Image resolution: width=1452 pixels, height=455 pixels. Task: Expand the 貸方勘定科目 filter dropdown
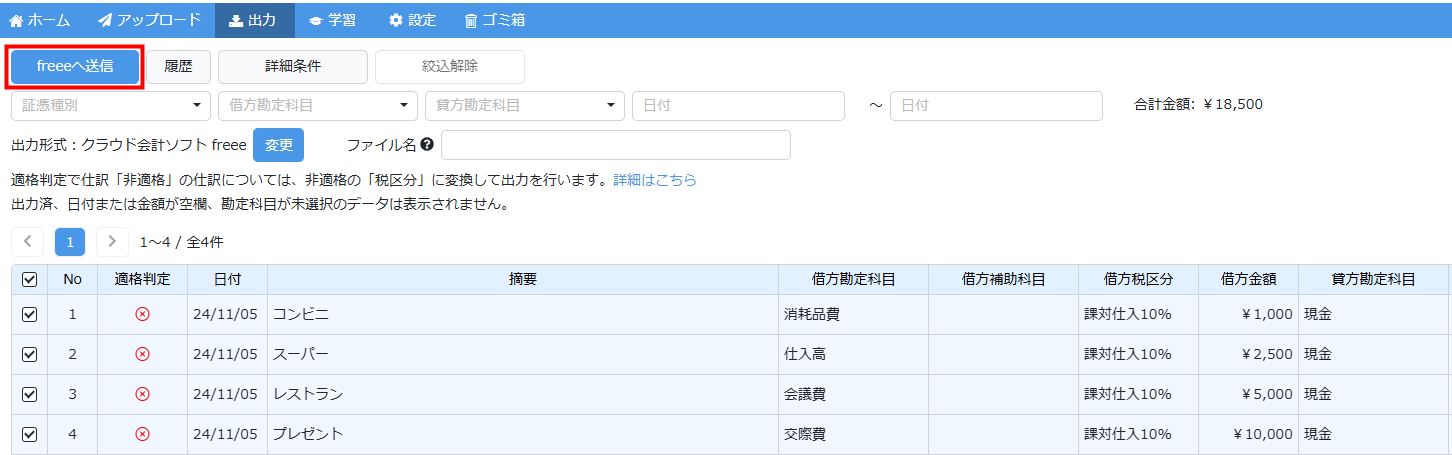coord(524,105)
